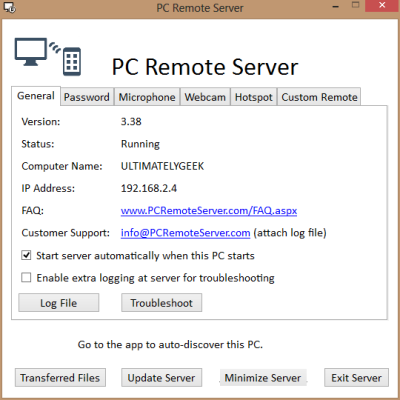Click Minimize Server button
Screen dimensions: 400x400
pos(263,378)
